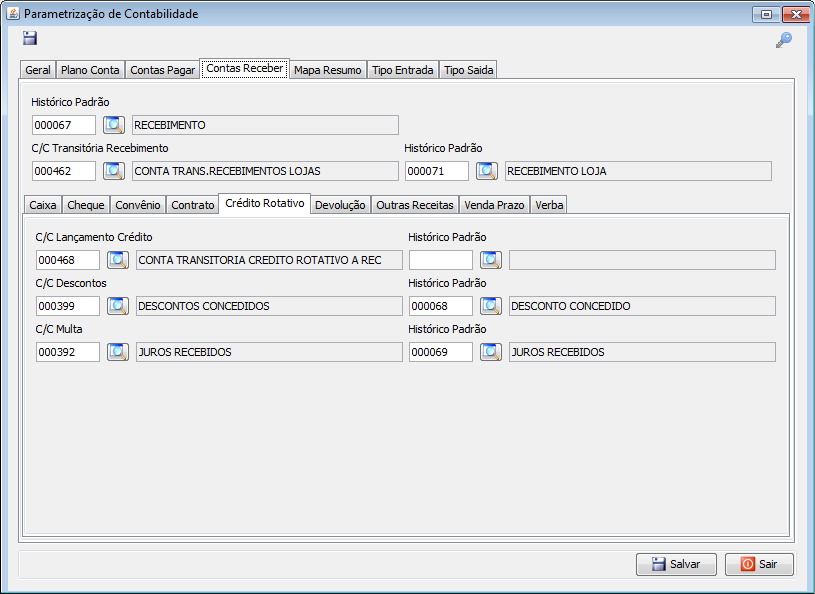The height and width of the screenshot is (594, 815).
Task: Close the Parametrização de Contabilidade window
Action: coord(795,14)
